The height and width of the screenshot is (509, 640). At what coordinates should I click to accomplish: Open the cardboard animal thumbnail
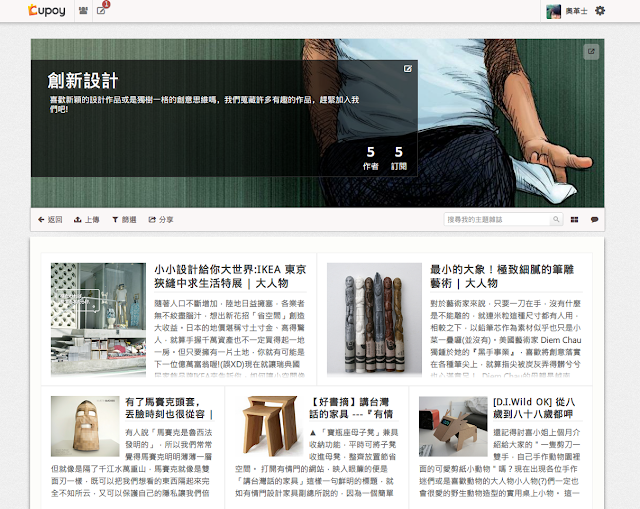pos(453,426)
